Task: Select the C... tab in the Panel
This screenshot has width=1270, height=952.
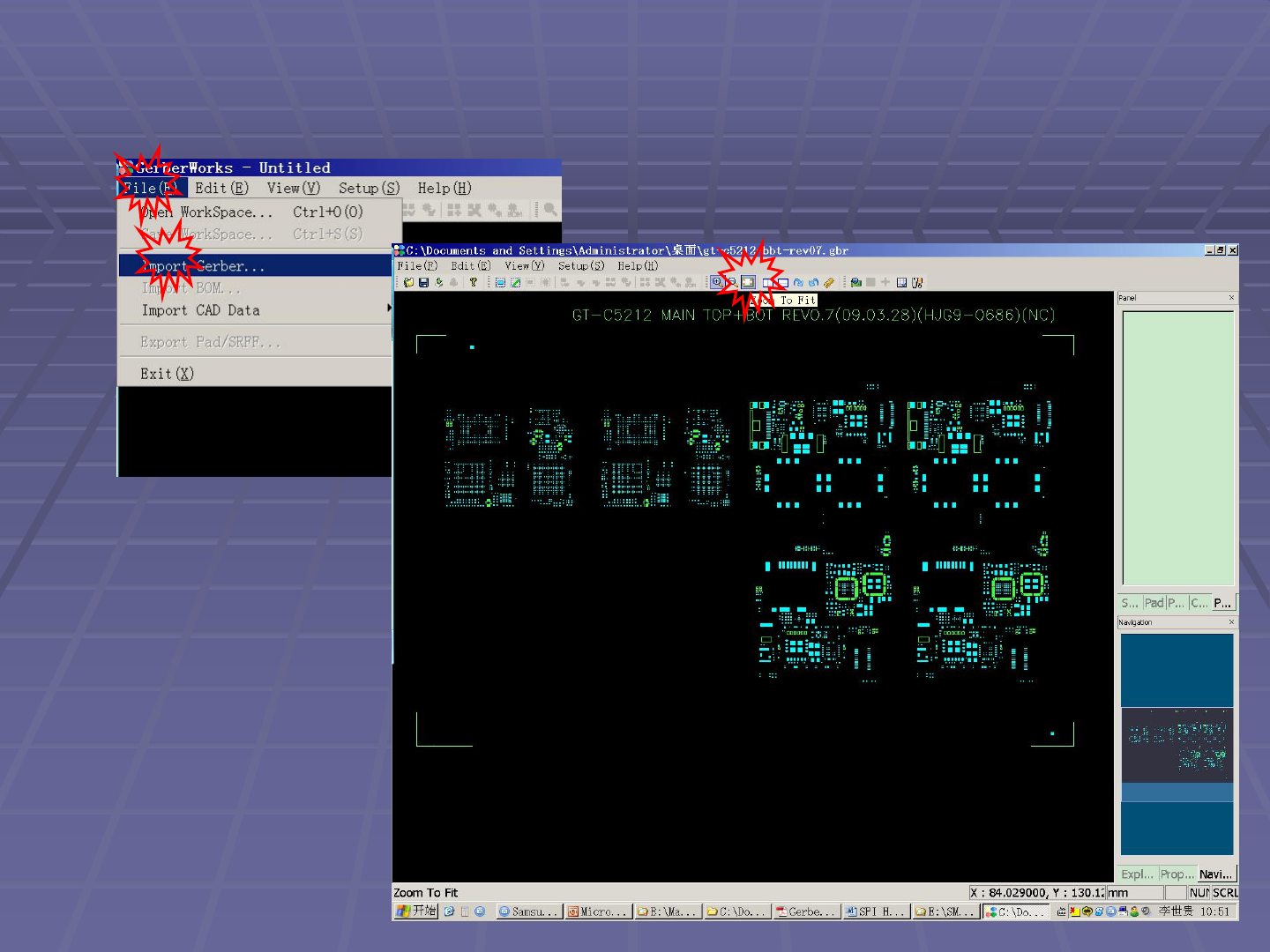Action: click(x=1199, y=603)
